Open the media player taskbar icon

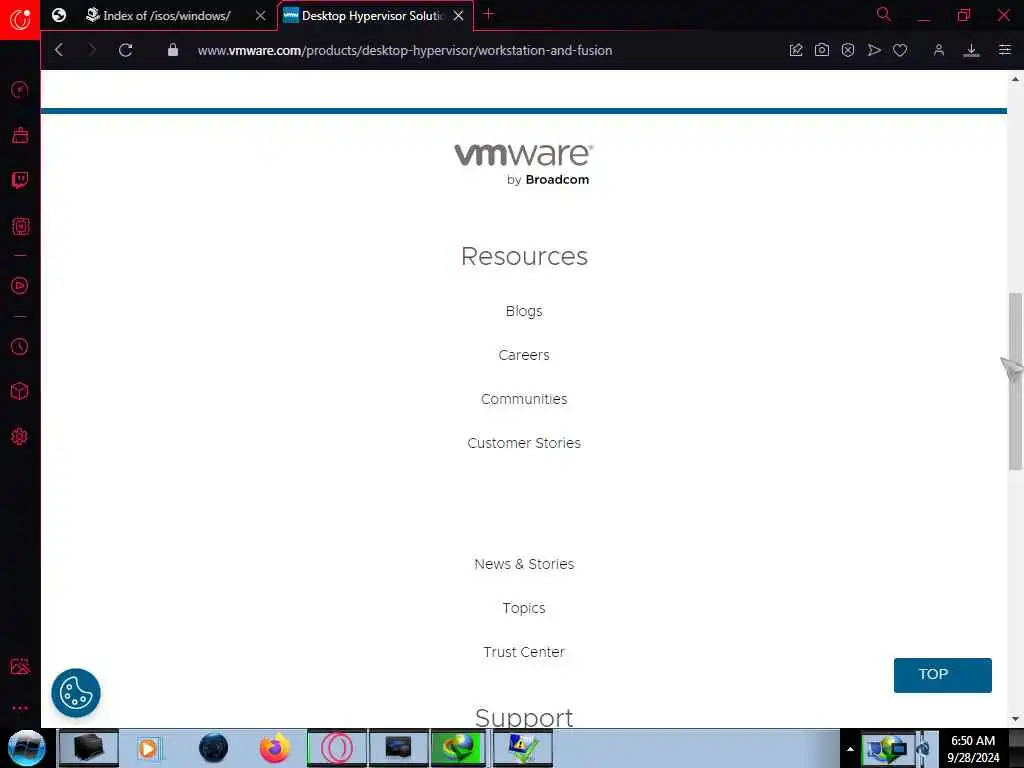[148, 748]
